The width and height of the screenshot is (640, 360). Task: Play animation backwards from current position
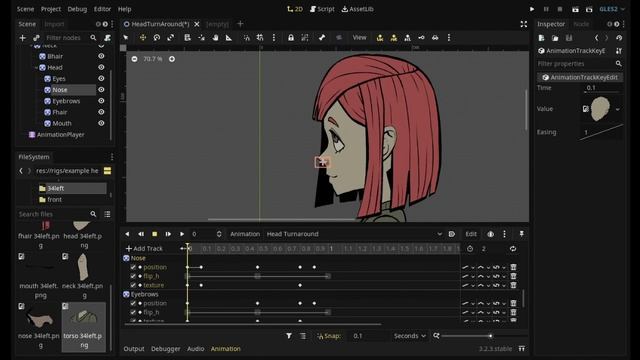[x=127, y=234]
